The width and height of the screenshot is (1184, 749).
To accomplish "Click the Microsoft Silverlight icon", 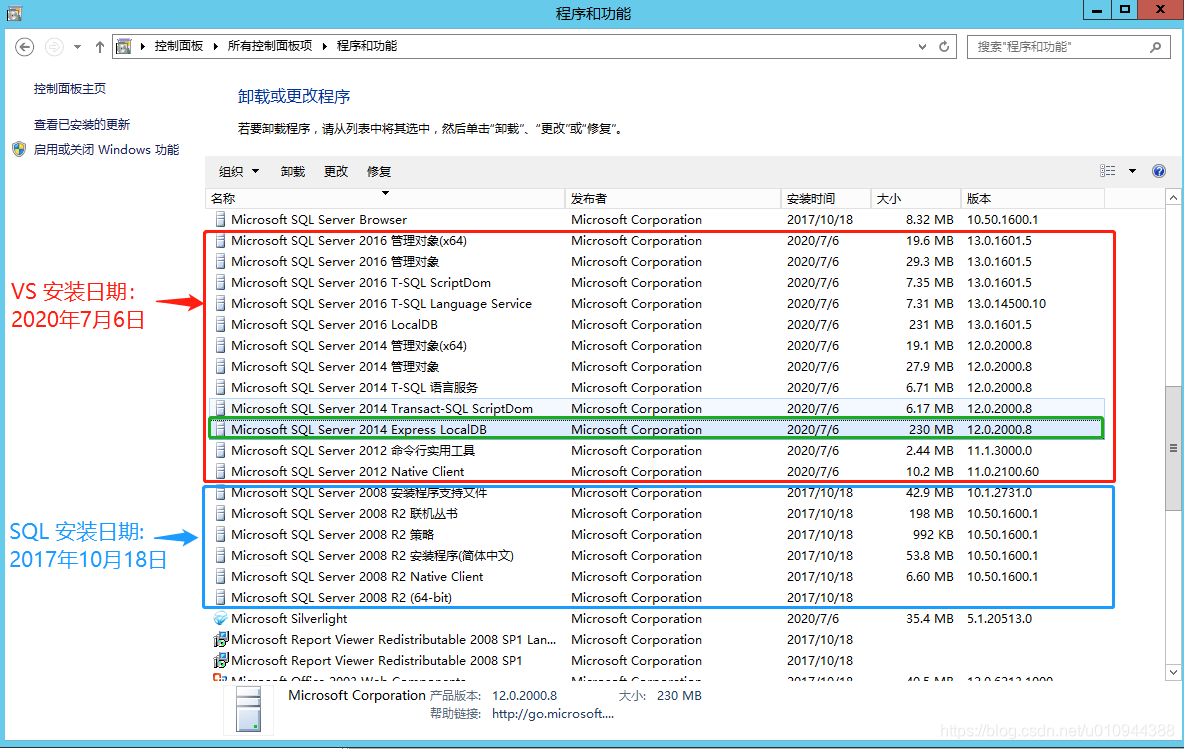I will [x=220, y=618].
